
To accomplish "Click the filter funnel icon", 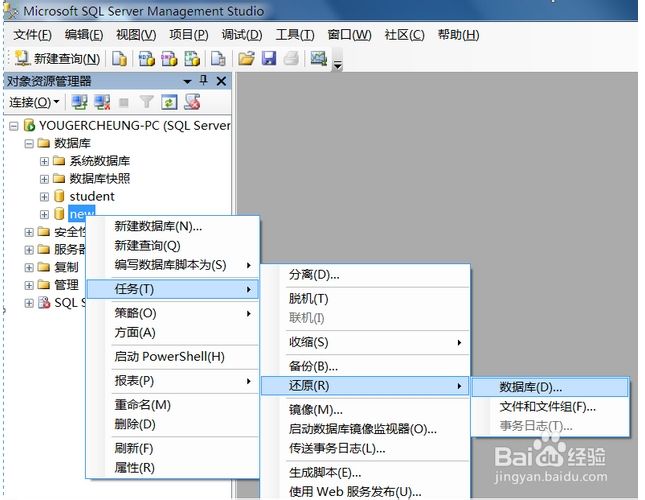I will click(146, 102).
